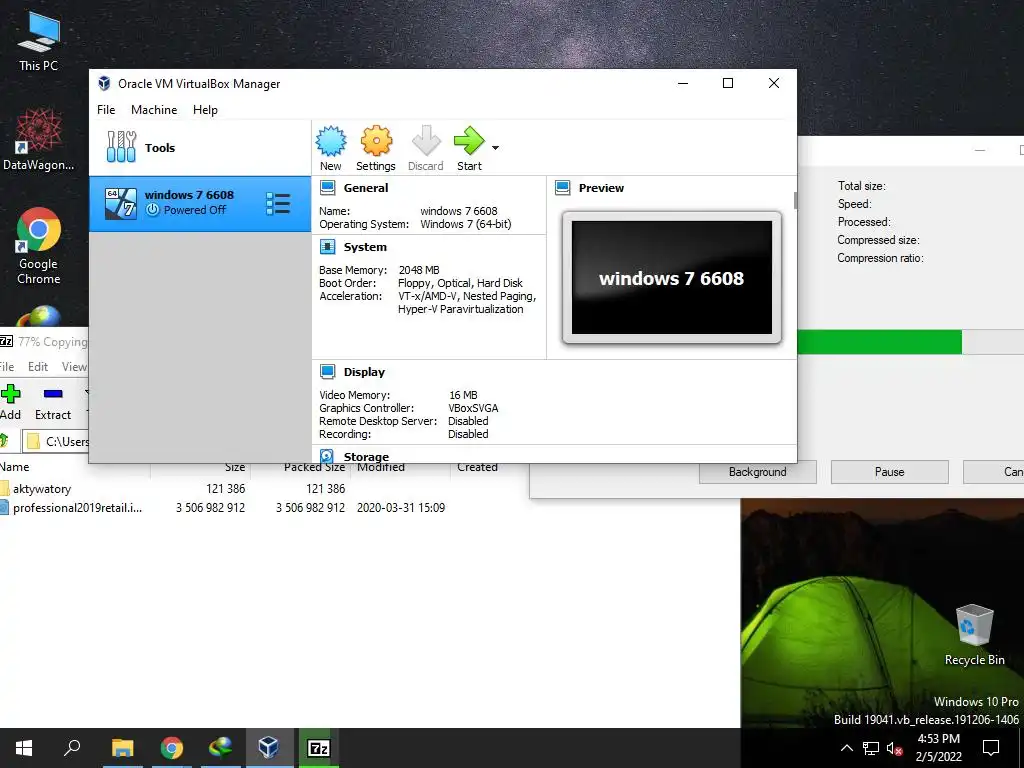Image resolution: width=1024 pixels, height=768 pixels.
Task: Click the windows 7 6608 preview thumbnail
Action: click(672, 278)
